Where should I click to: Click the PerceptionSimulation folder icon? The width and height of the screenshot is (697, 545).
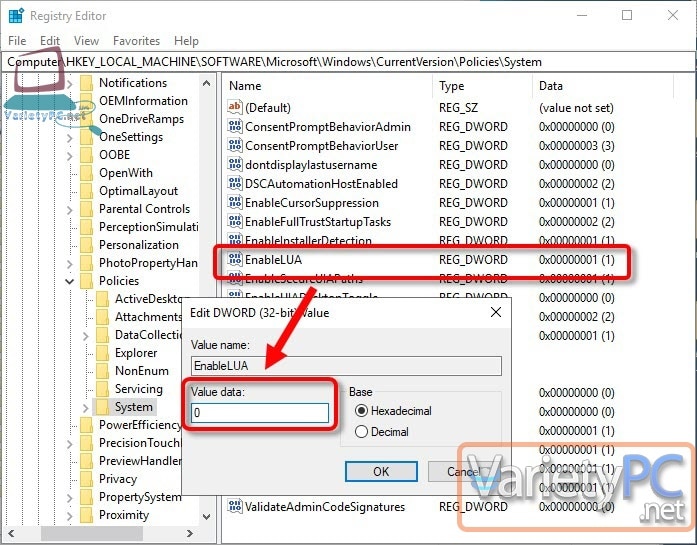click(86, 227)
